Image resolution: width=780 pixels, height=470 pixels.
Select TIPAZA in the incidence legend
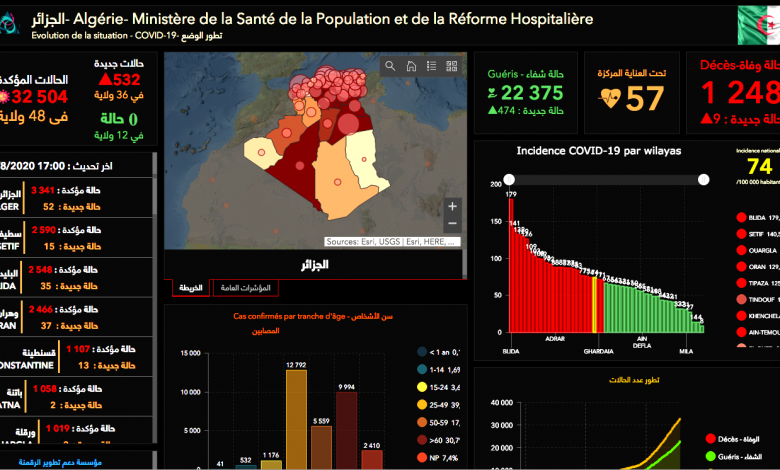pyautogui.click(x=758, y=283)
